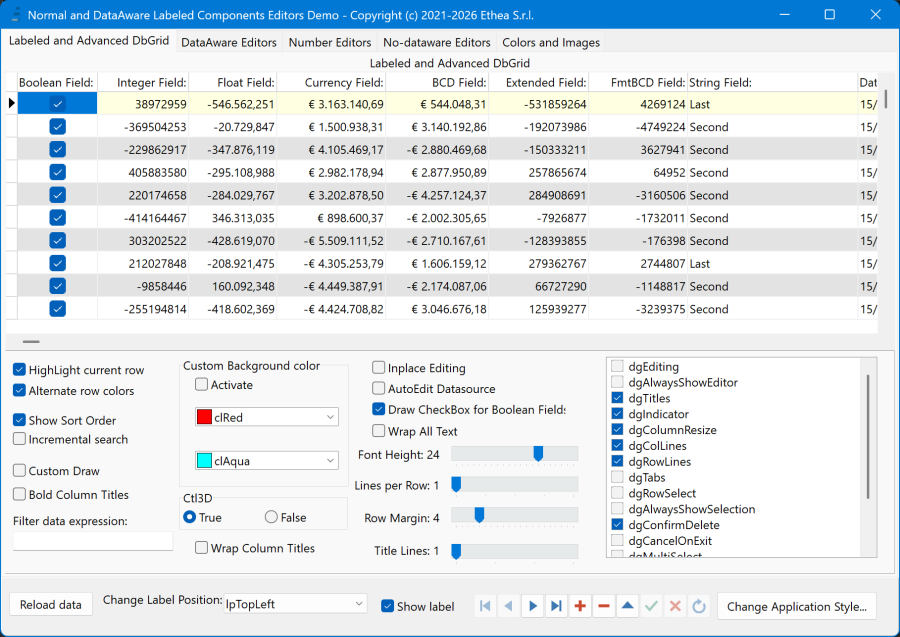
Task: Click the Font Height slider thumb
Action: [538, 454]
